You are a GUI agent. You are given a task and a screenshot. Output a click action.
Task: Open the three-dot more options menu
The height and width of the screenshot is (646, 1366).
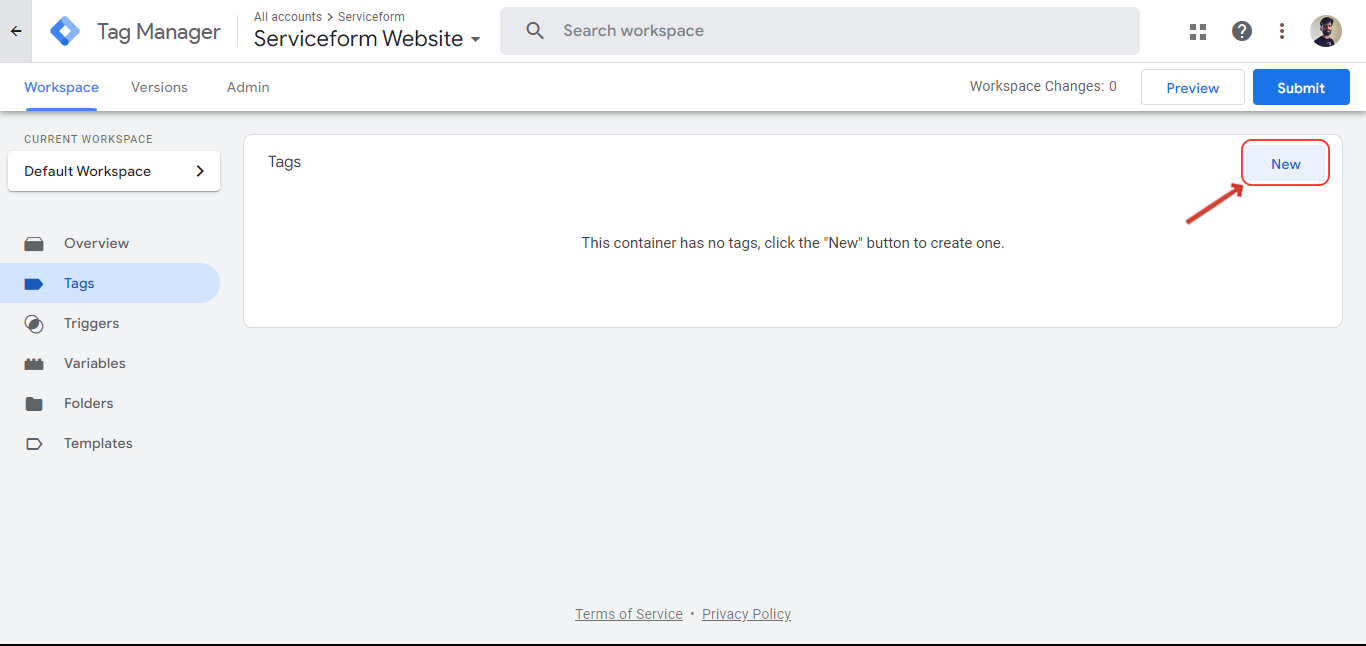point(1282,31)
